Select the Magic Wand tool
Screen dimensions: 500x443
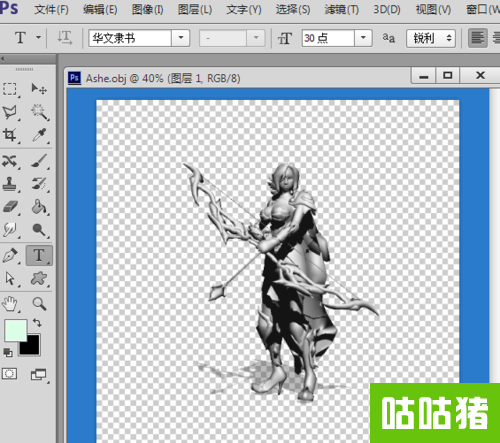point(40,112)
